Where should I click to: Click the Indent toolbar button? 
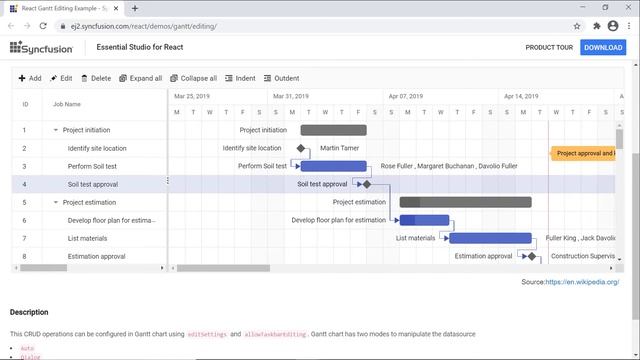(240, 78)
